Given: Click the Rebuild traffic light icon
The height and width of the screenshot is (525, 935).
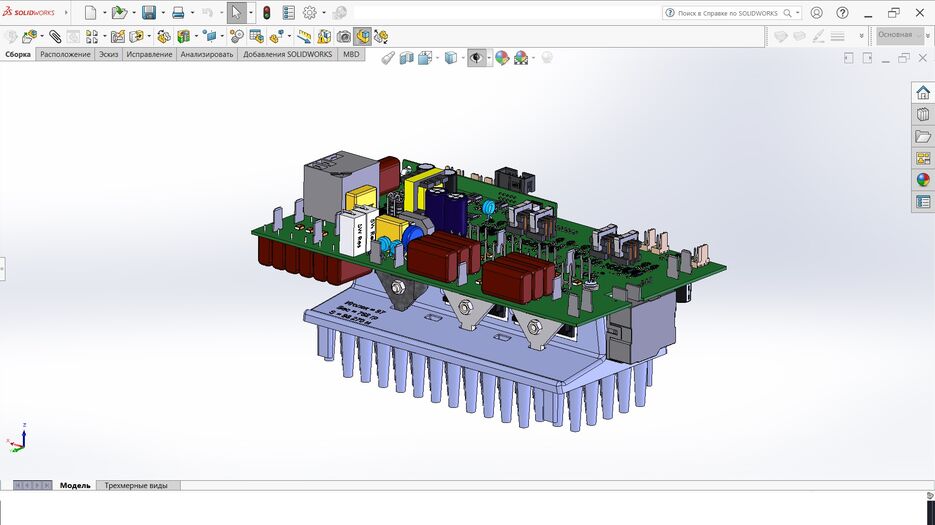Looking at the screenshot, I should tap(266, 13).
